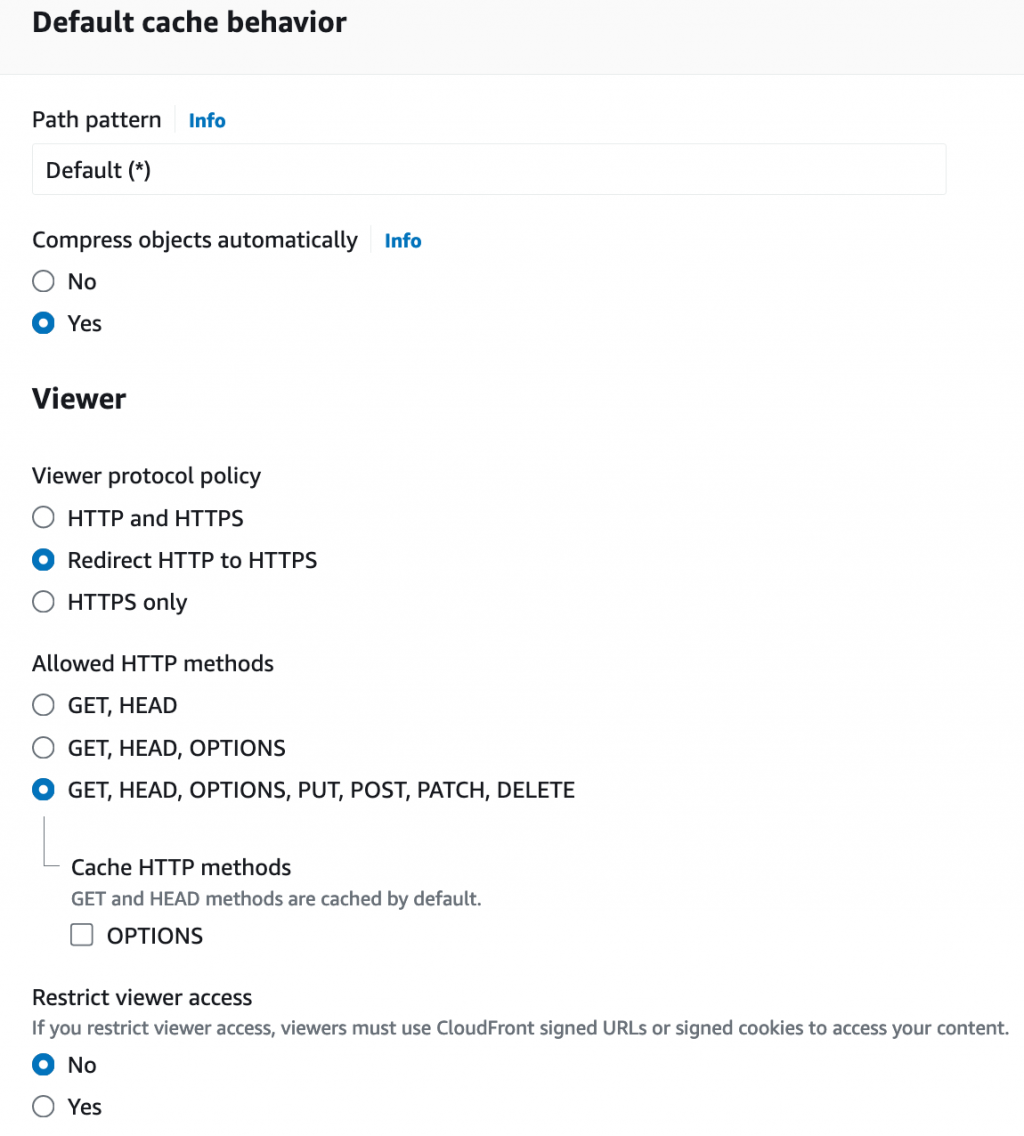This screenshot has height=1136, width=1024.
Task: Select No for Compress objects automatically
Action: tap(43, 282)
